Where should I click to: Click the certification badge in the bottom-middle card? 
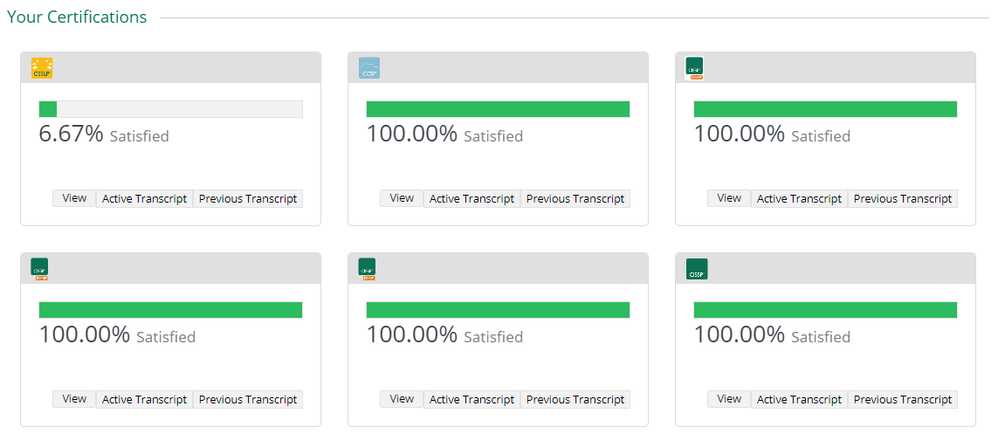(368, 269)
